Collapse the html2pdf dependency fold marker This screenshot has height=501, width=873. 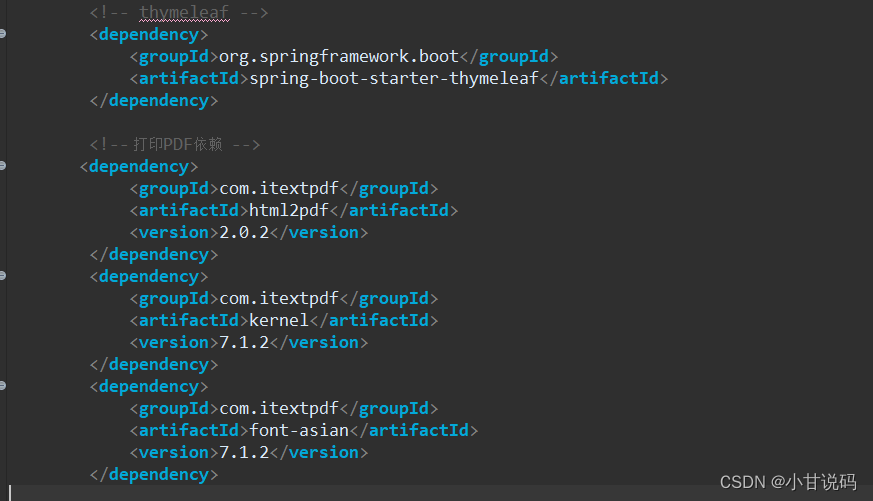(x=3, y=166)
